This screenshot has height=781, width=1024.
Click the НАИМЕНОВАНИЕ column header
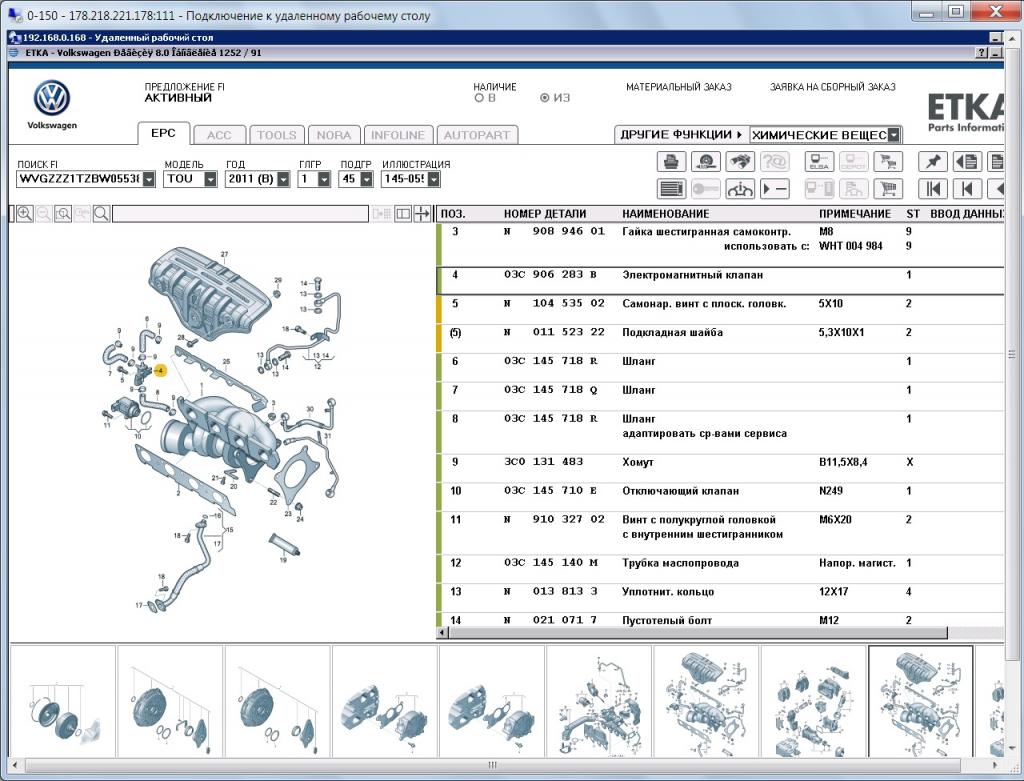pyautogui.click(x=665, y=214)
